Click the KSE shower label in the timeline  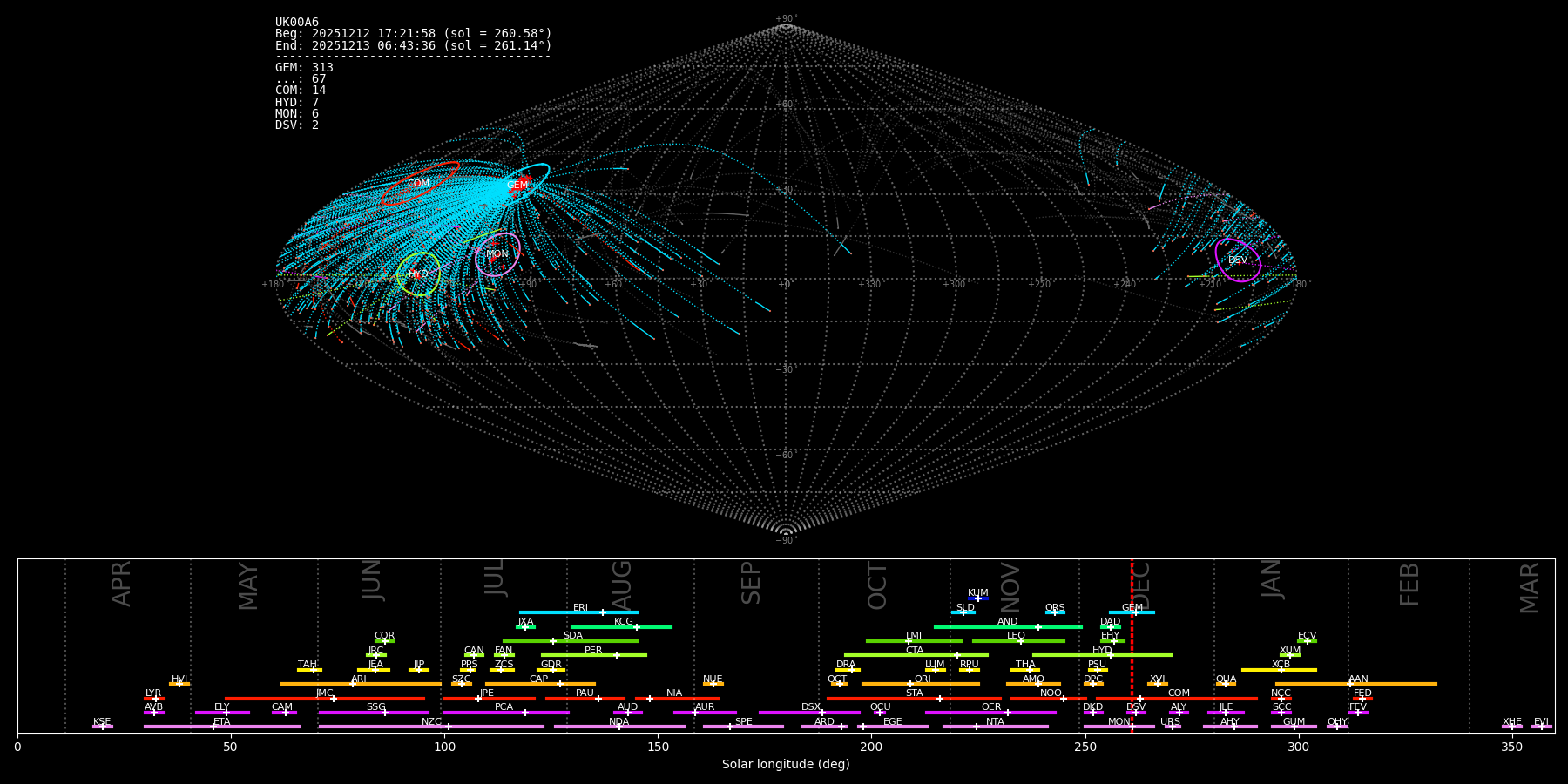point(102,722)
